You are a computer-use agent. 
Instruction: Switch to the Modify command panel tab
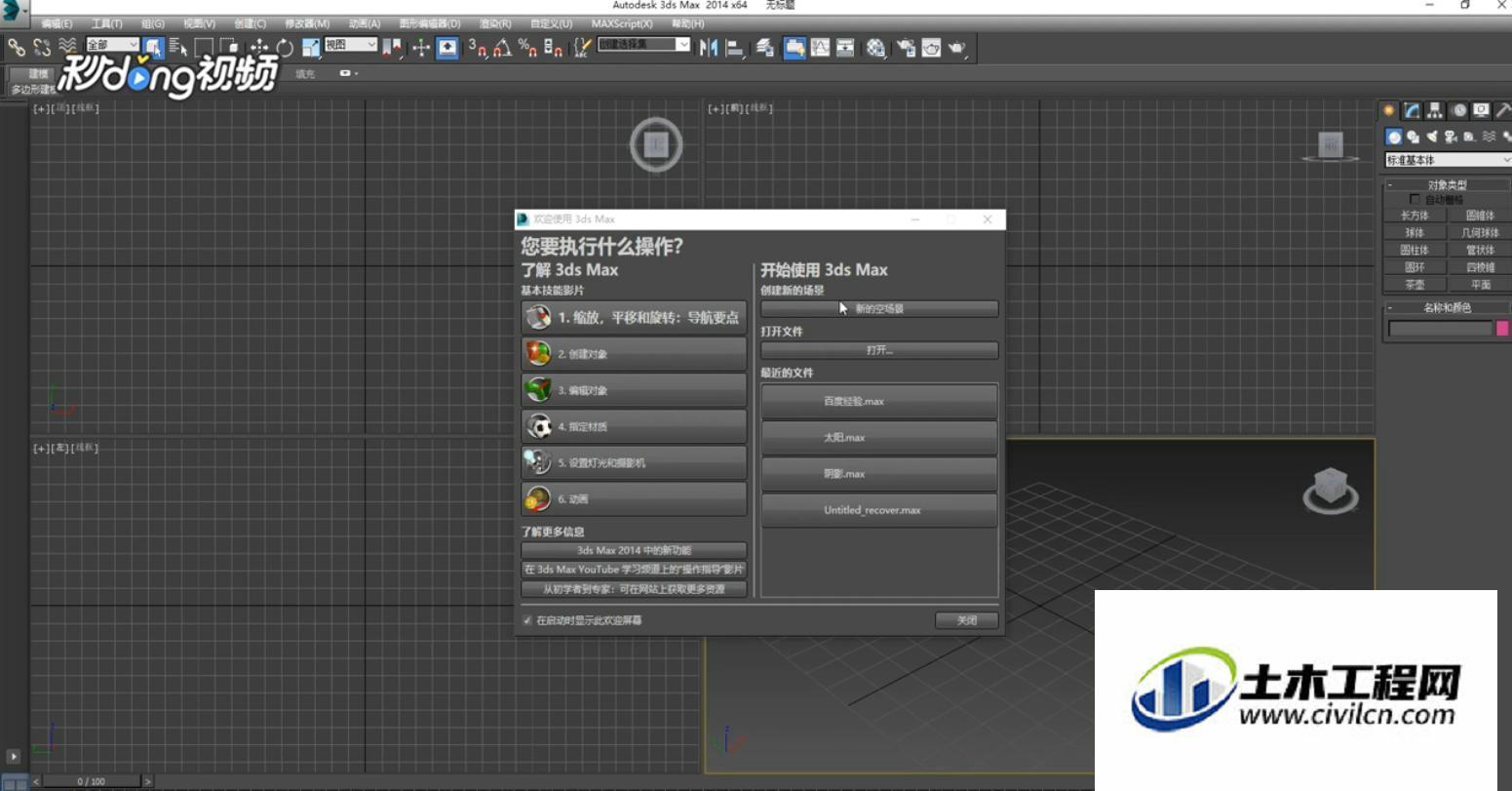pos(1412,110)
